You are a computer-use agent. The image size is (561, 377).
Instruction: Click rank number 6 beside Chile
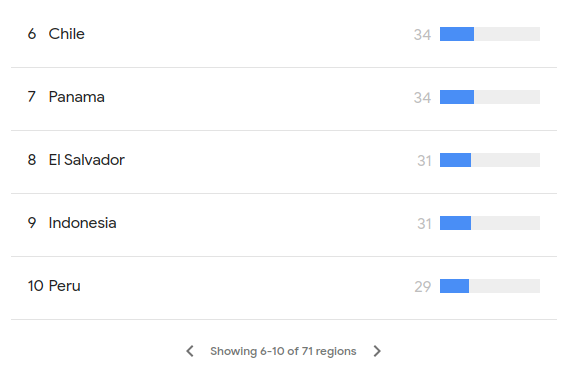click(x=32, y=34)
